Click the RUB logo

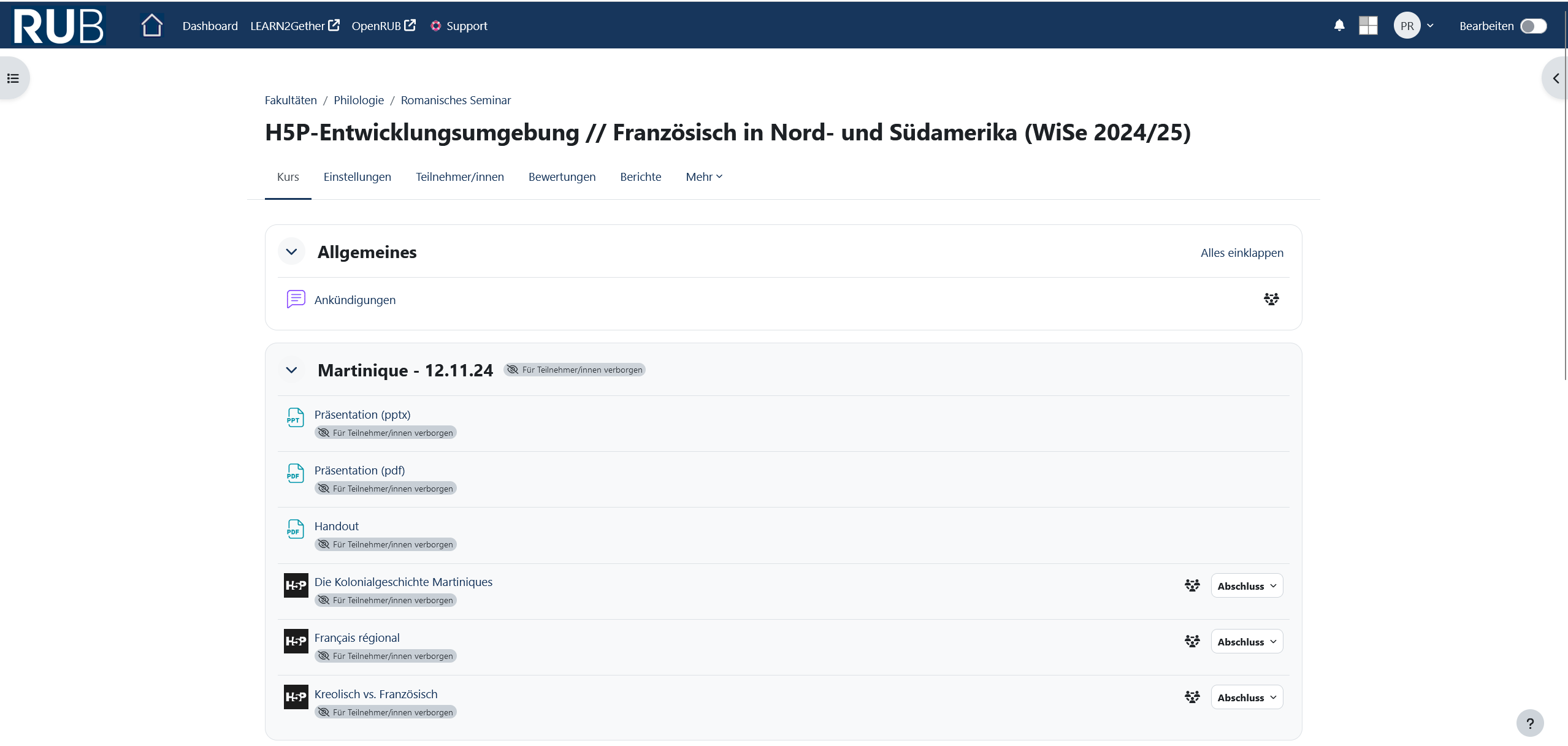point(59,26)
